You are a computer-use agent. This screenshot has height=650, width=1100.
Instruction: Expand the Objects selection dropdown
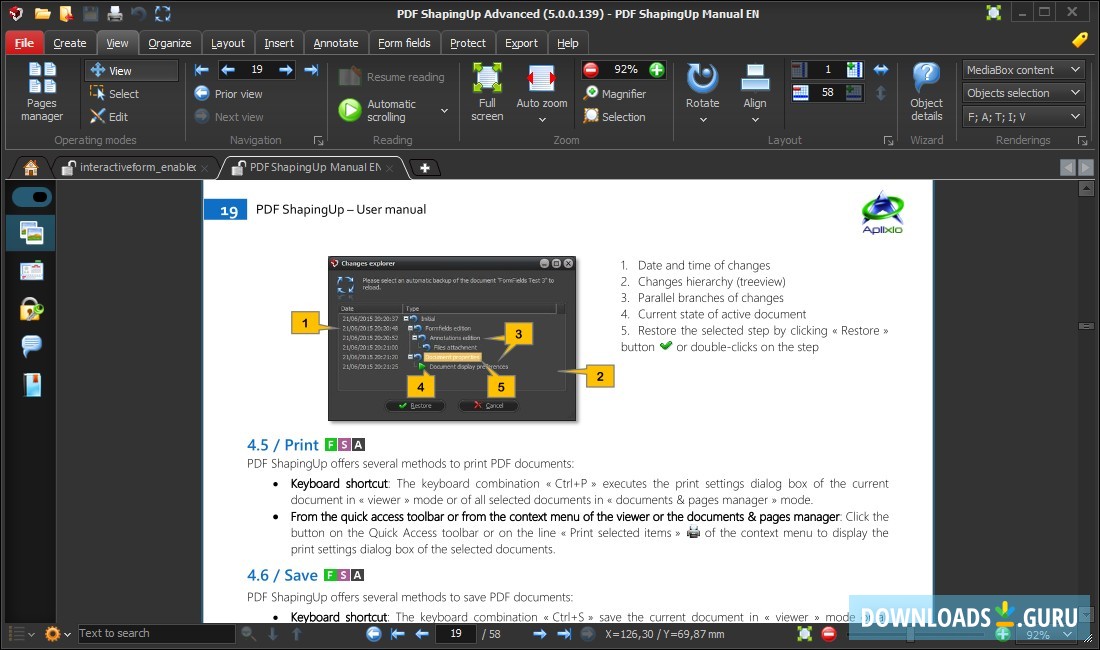click(1023, 93)
